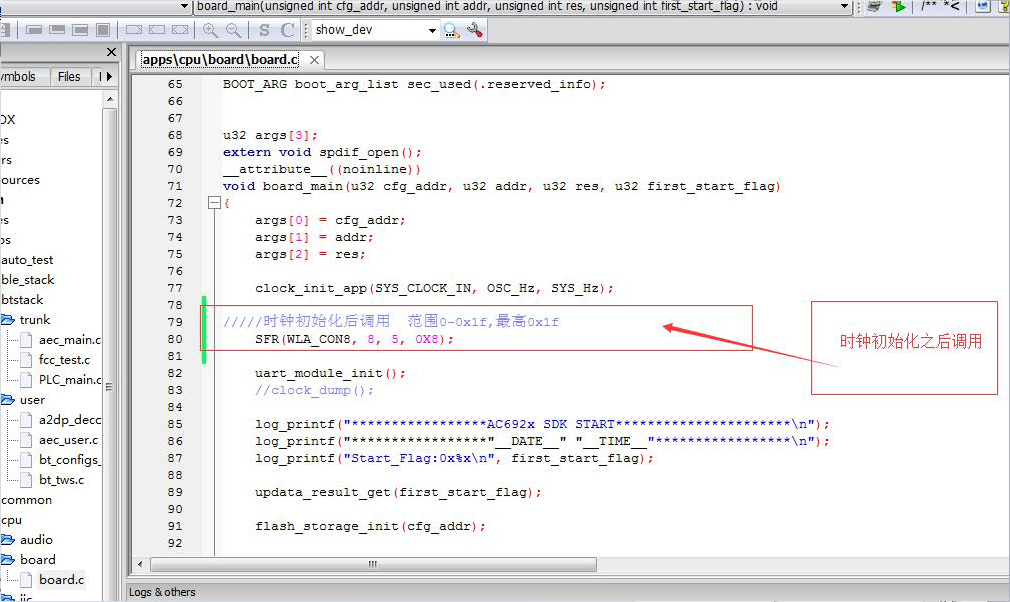Select the apps\cpu\board\board.c editor tab
Viewport: 1010px width, 602px height.
pos(220,60)
